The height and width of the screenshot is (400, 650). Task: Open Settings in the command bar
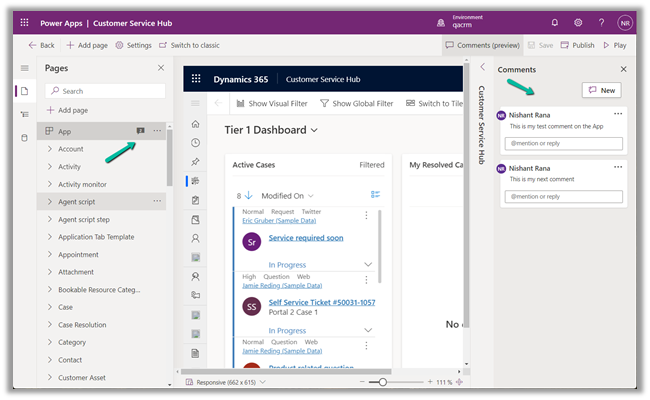[x=133, y=45]
